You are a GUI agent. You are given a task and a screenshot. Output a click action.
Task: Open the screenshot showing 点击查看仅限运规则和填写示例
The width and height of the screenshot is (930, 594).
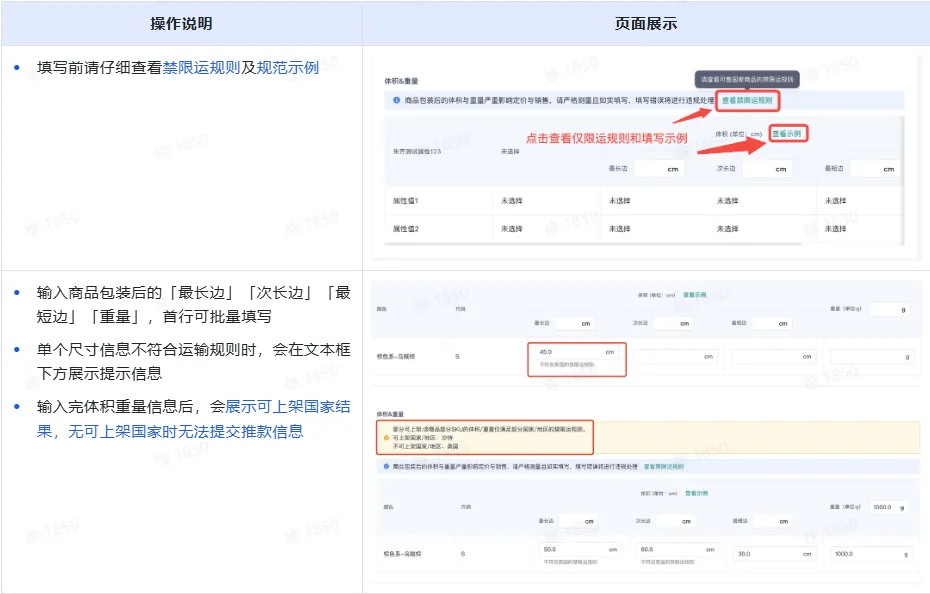click(x=645, y=158)
